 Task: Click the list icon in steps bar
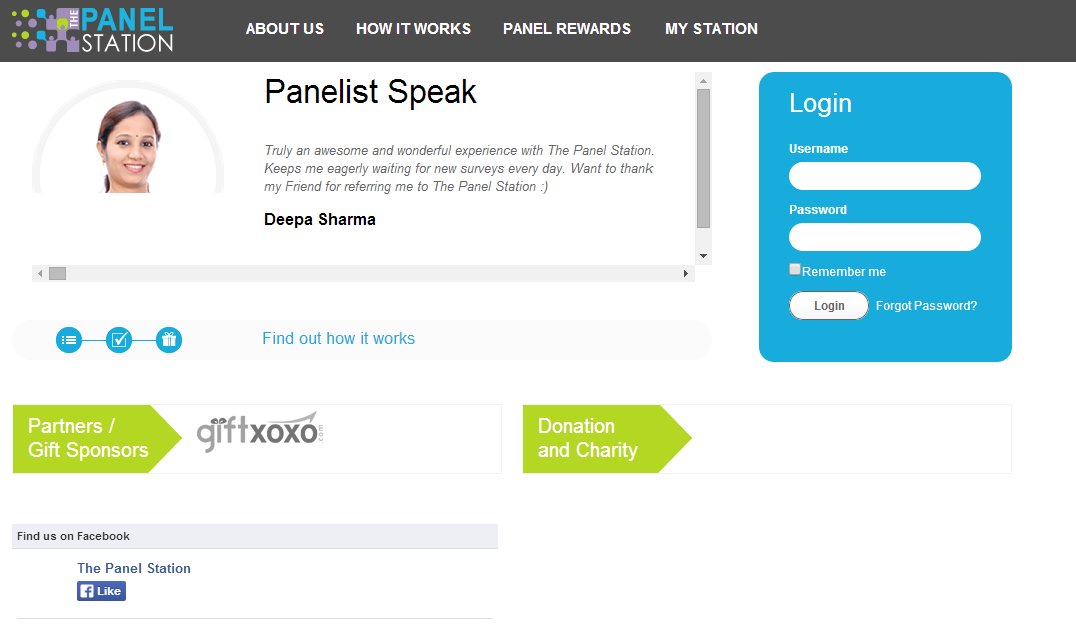click(69, 340)
